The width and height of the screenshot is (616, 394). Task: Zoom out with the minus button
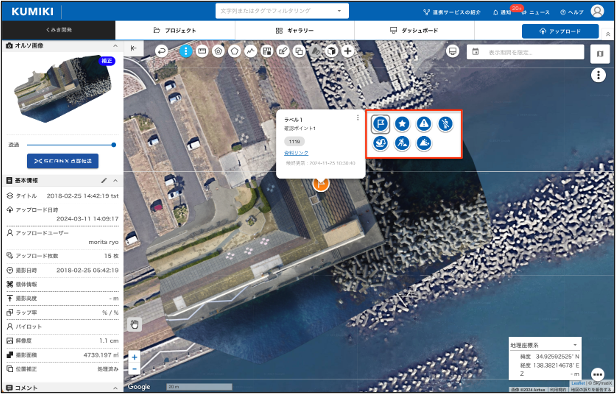[134, 369]
